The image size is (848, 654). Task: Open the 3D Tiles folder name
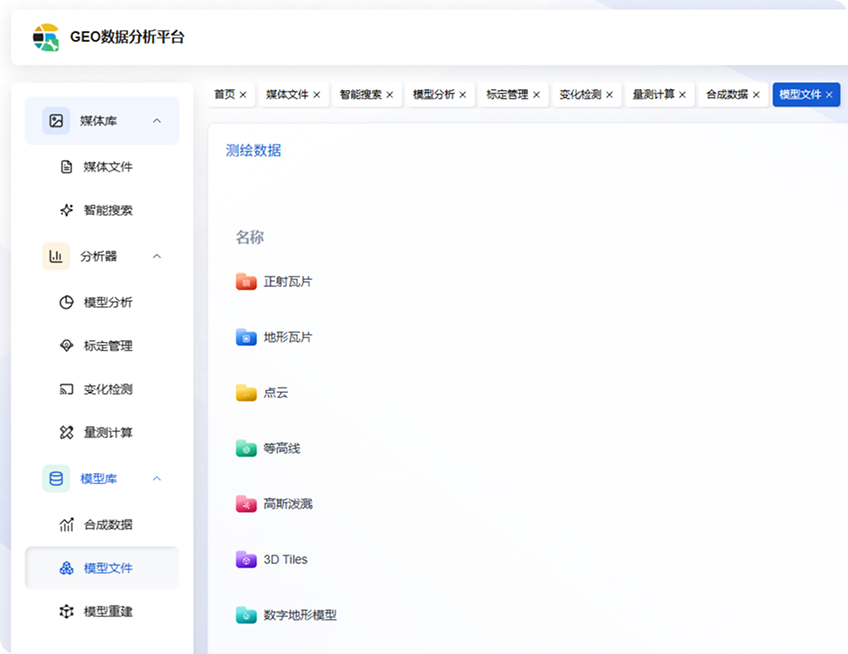[x=286, y=559]
